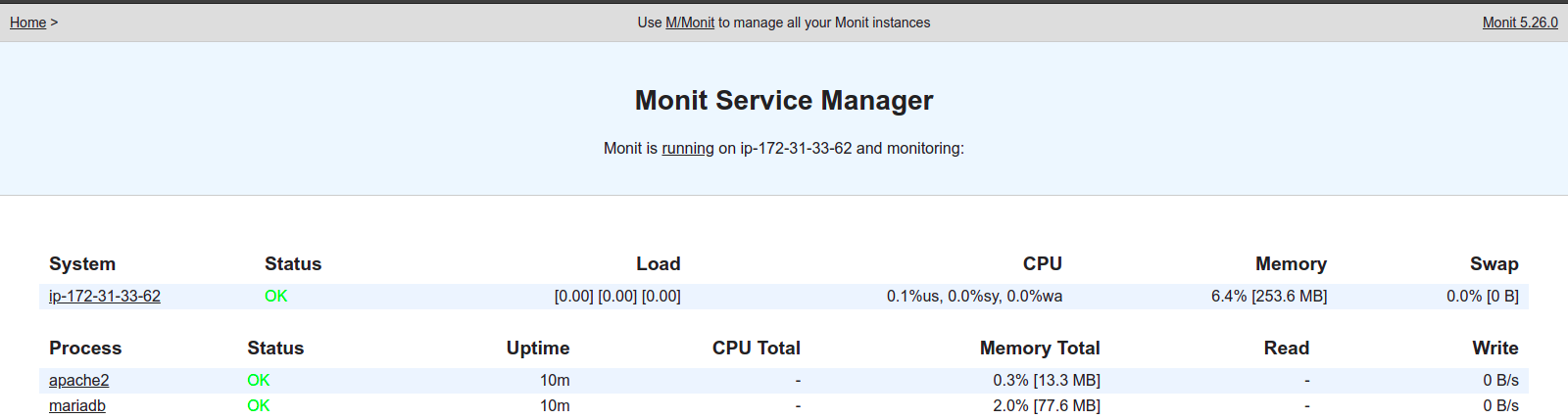This screenshot has height=419, width=1568.
Task: Click the Monit 5.26.0 version link
Action: [1520, 23]
